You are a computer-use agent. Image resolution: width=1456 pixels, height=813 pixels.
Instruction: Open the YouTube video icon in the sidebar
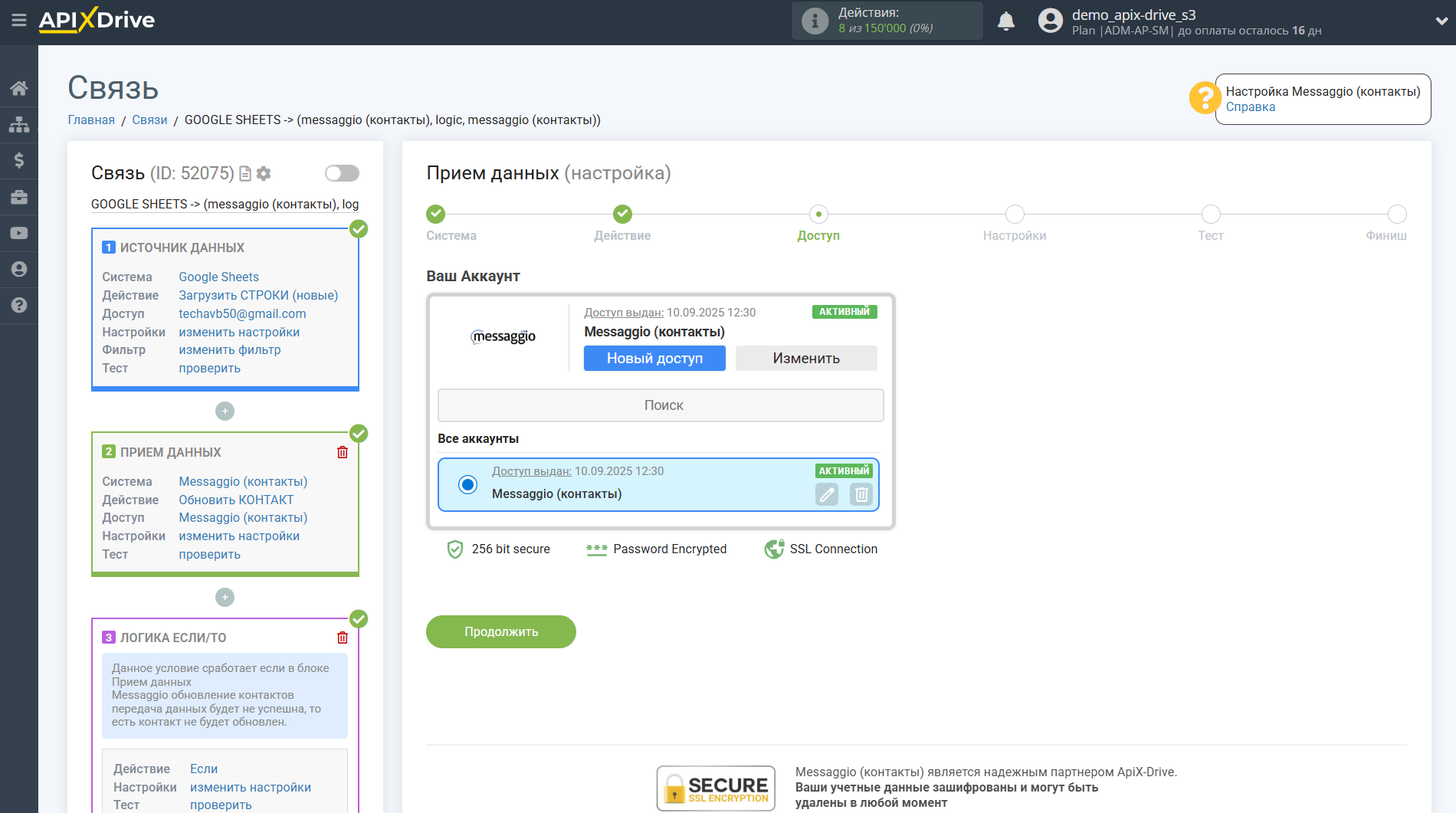(x=18, y=233)
